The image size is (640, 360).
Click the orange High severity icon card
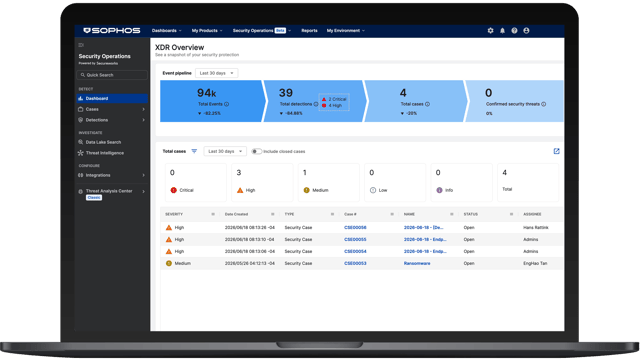point(262,182)
